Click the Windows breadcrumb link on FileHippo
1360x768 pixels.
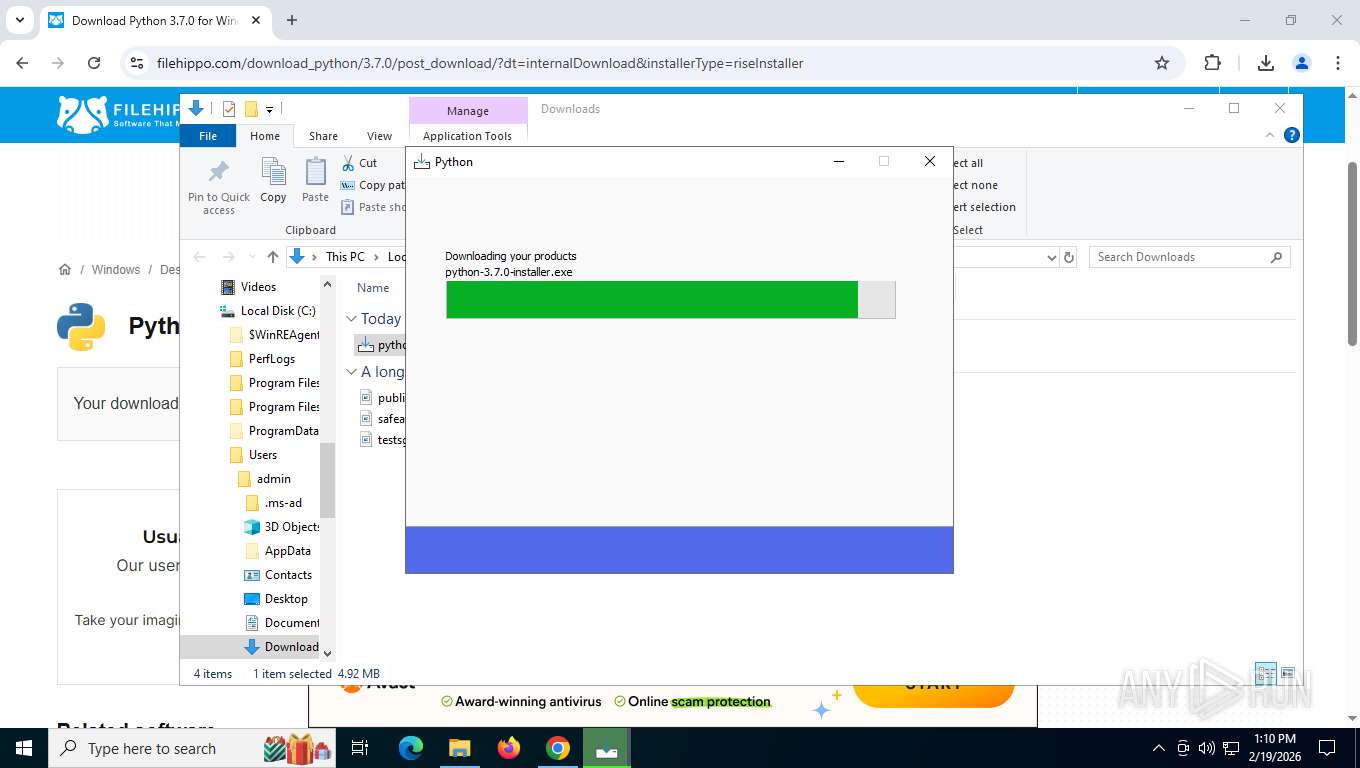coord(116,270)
